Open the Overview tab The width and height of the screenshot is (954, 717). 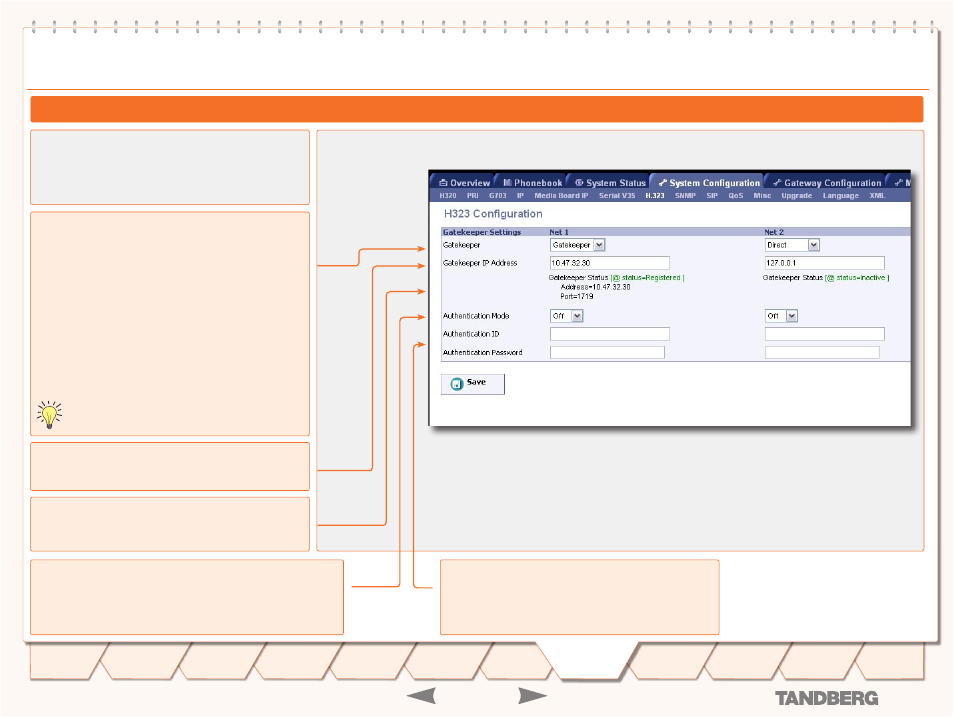pos(464,183)
